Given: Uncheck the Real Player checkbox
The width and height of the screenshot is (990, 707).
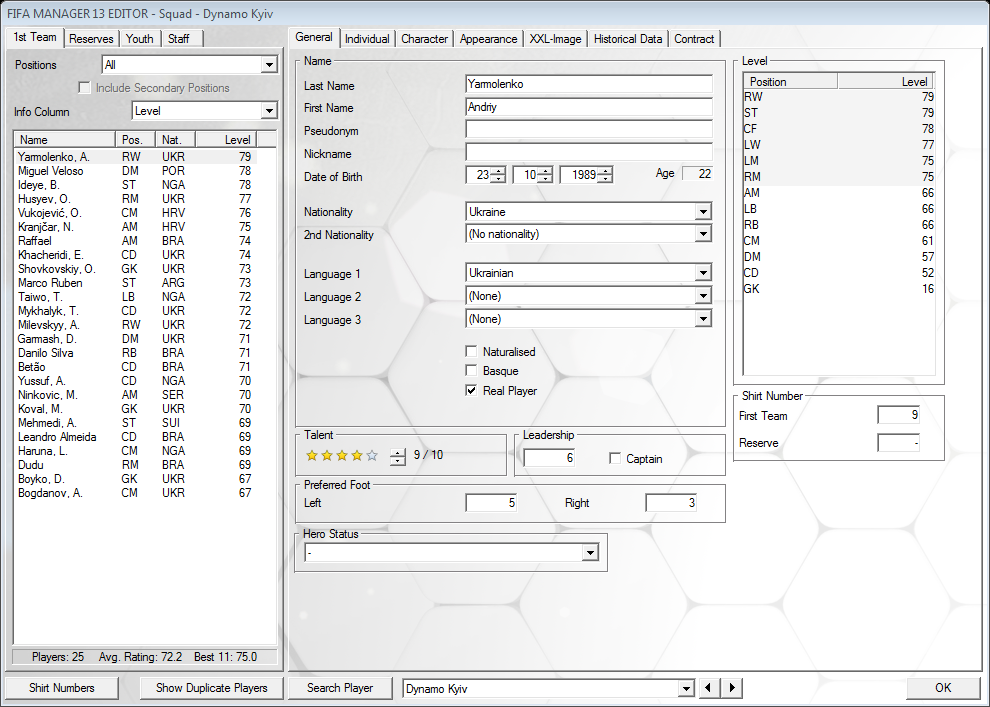Looking at the screenshot, I should pyautogui.click(x=471, y=390).
